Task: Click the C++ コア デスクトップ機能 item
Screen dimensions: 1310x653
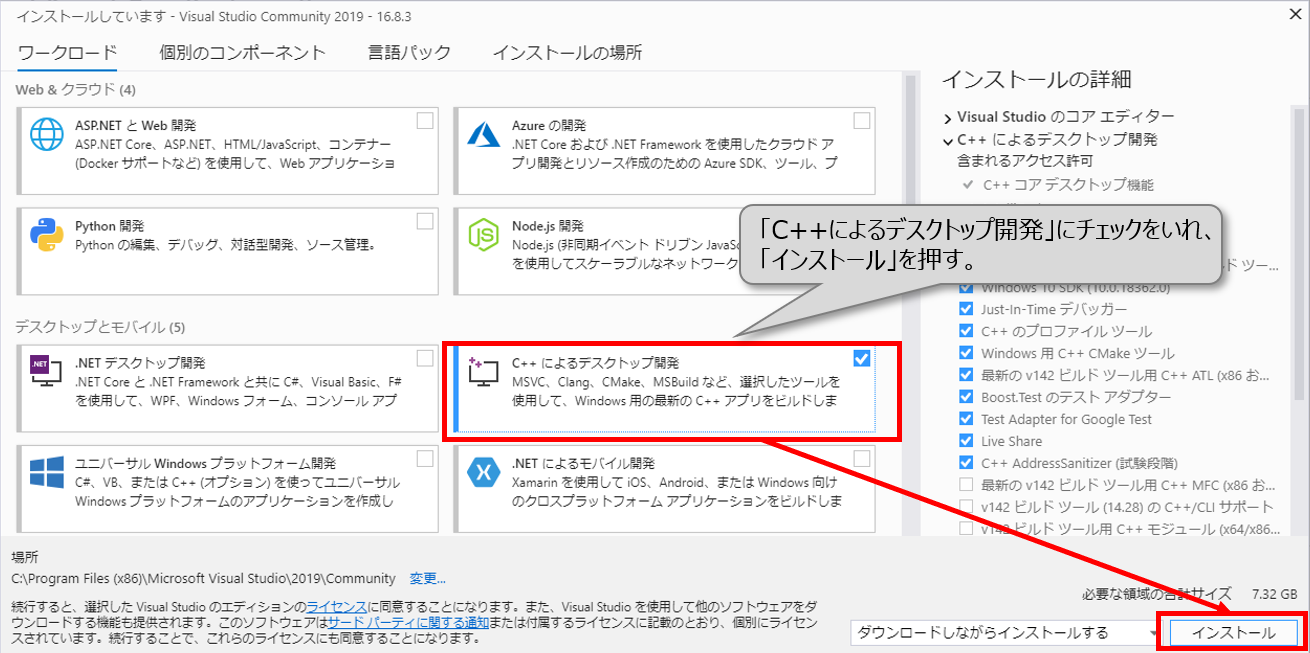Action: [1068, 185]
